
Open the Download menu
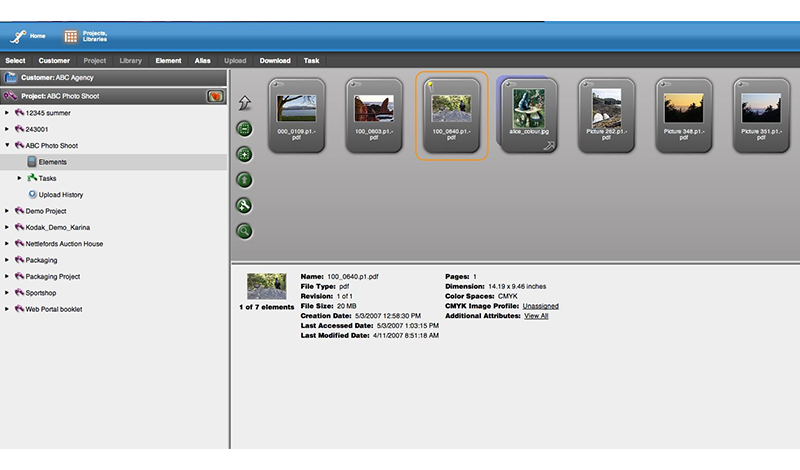pyautogui.click(x=275, y=60)
